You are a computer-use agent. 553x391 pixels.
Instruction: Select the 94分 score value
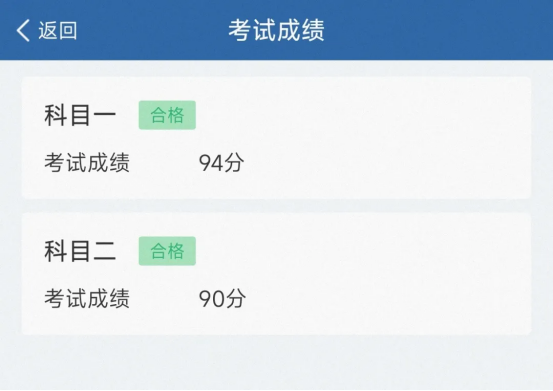click(221, 163)
